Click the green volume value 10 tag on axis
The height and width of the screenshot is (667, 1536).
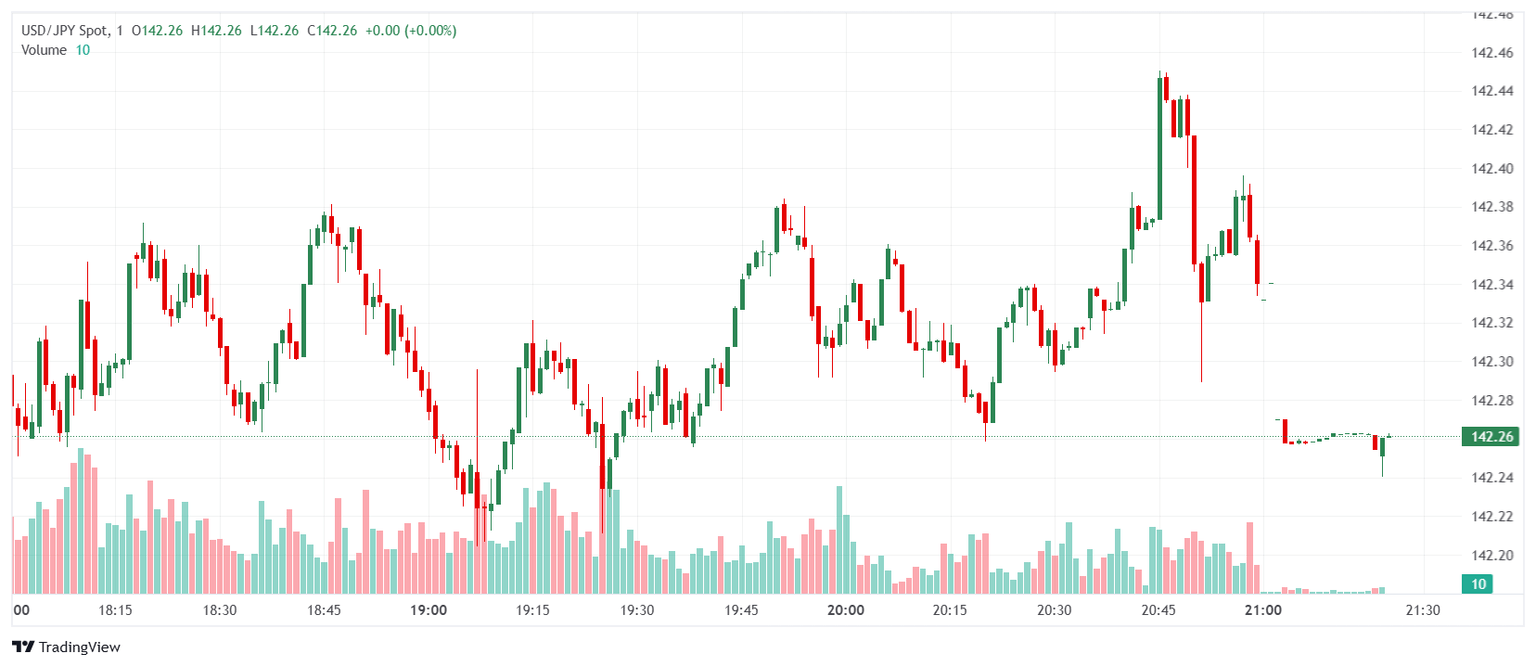tap(1476, 584)
